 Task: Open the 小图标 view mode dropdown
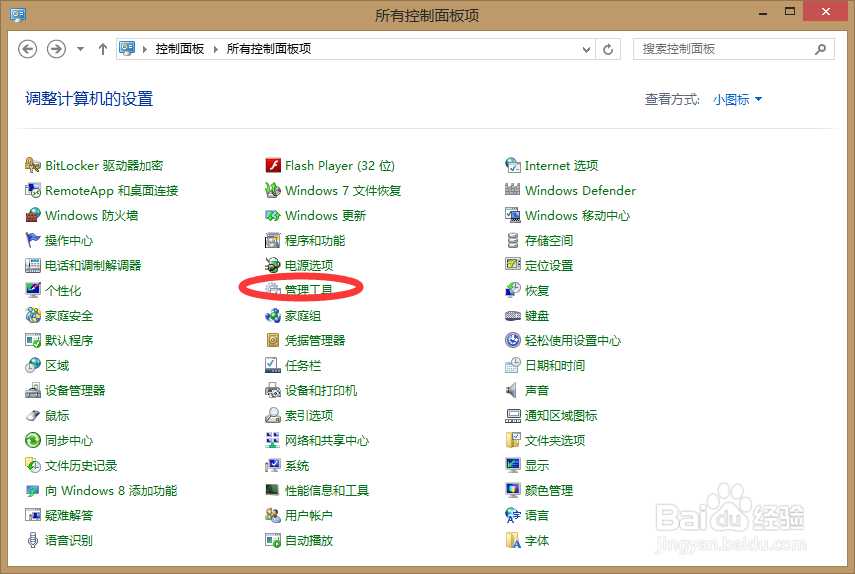tap(737, 99)
